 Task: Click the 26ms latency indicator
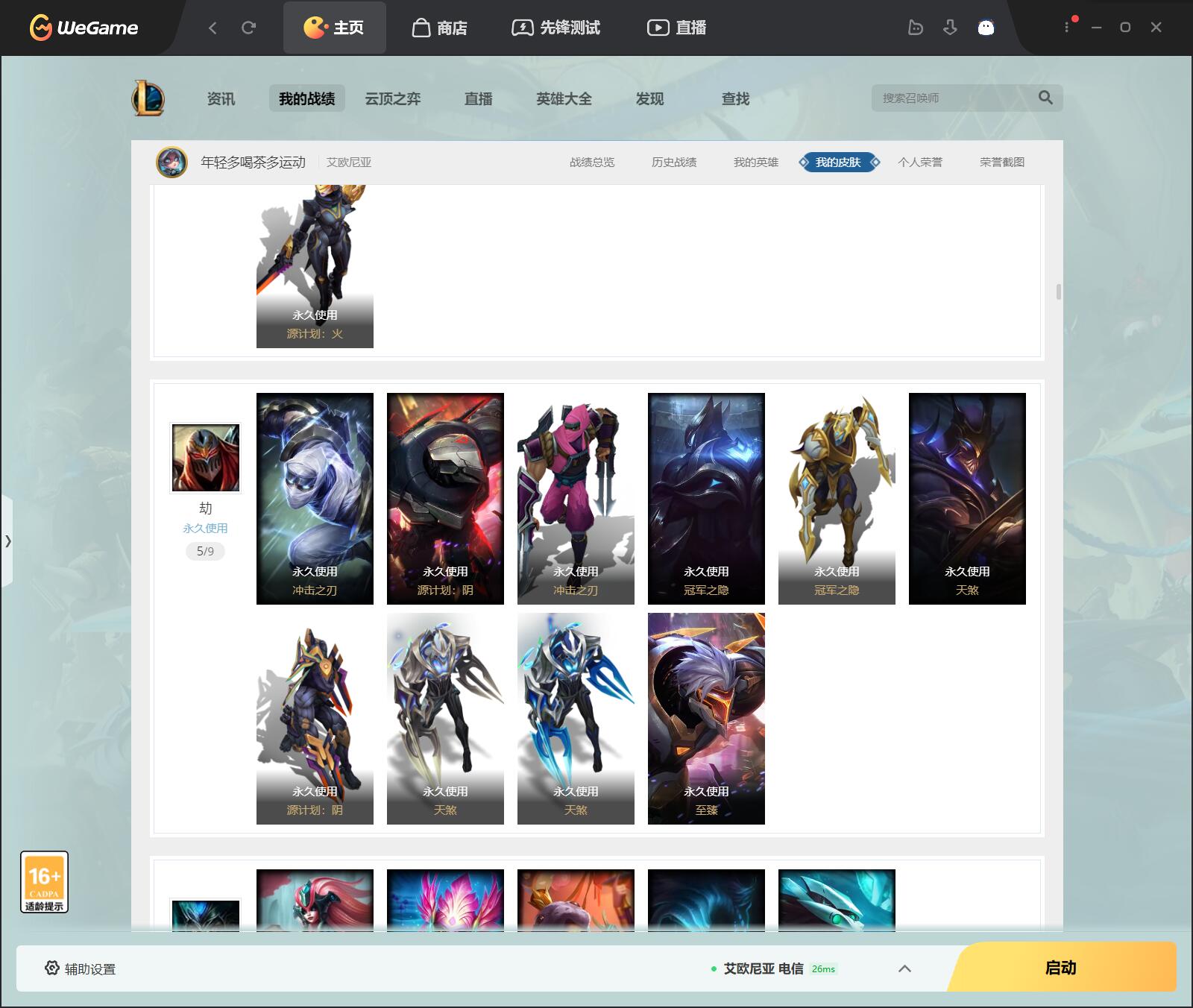(823, 969)
